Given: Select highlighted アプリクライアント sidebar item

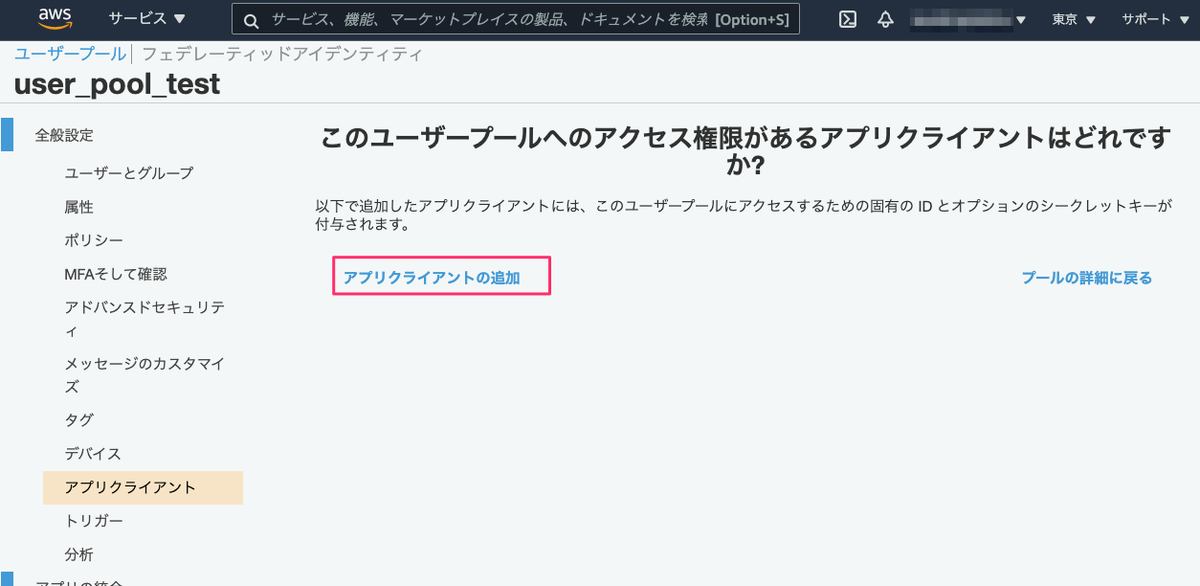Looking at the screenshot, I should pos(143,487).
